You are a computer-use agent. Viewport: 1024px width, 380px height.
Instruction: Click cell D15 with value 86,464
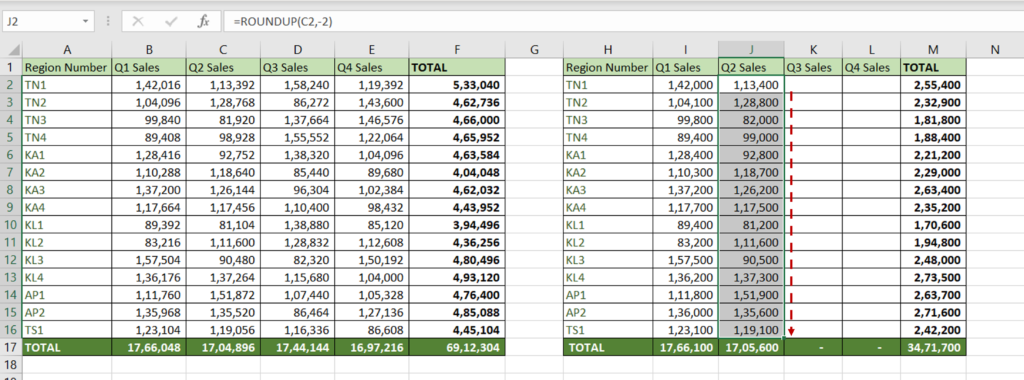coord(297,313)
